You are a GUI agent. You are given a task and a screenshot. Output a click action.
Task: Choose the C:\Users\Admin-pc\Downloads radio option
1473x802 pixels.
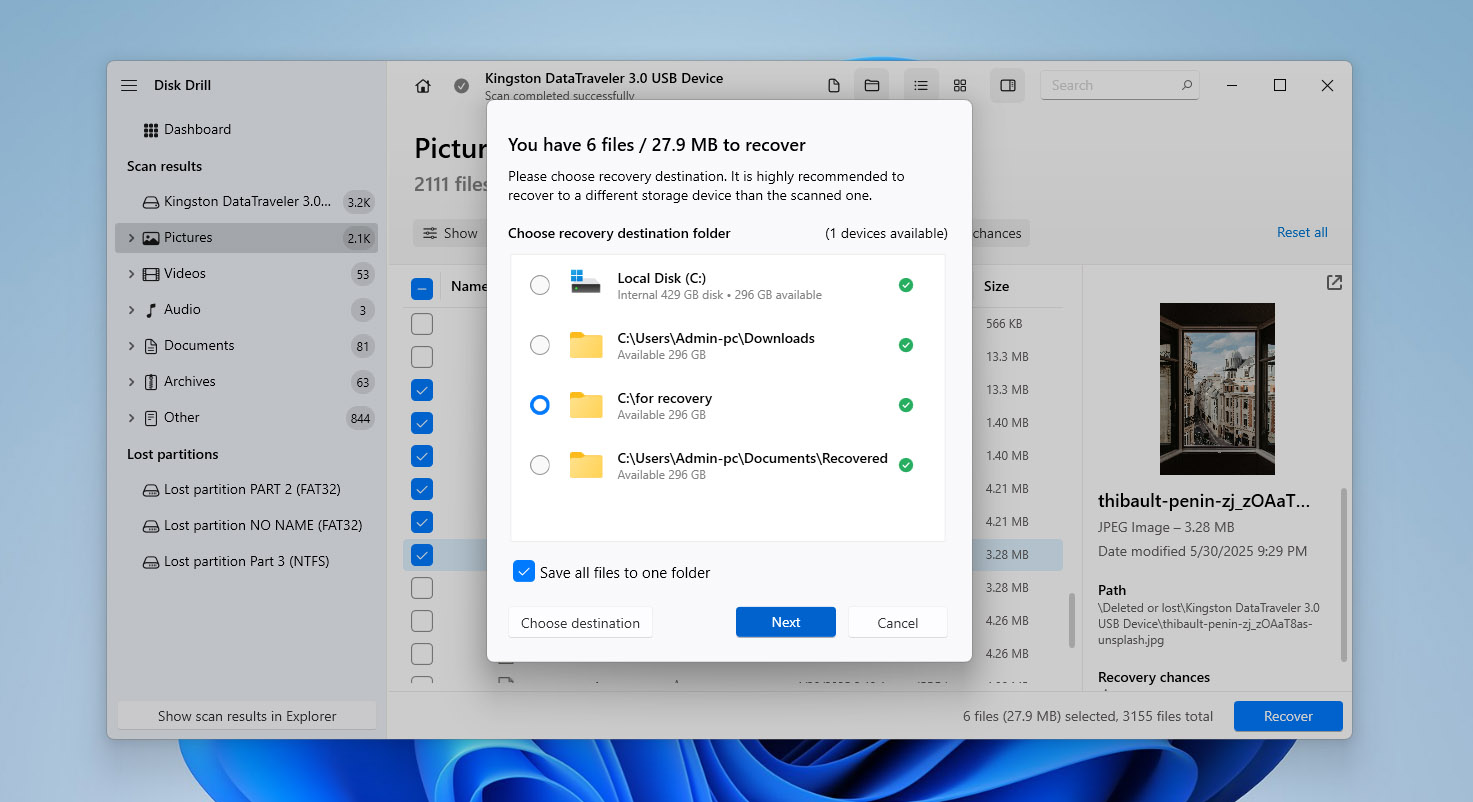tap(540, 345)
